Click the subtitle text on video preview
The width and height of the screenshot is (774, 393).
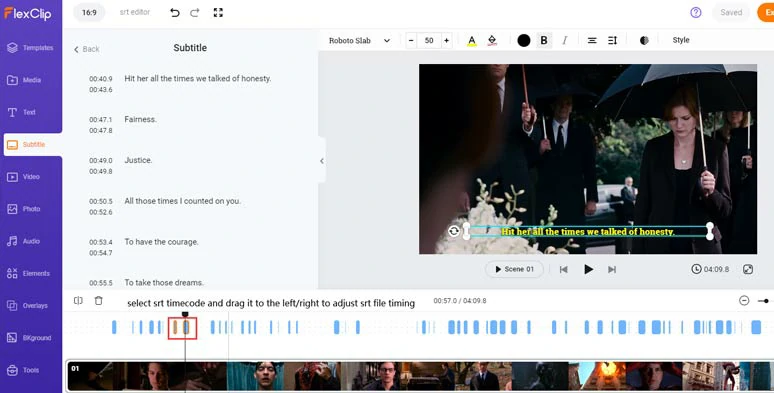coord(588,232)
